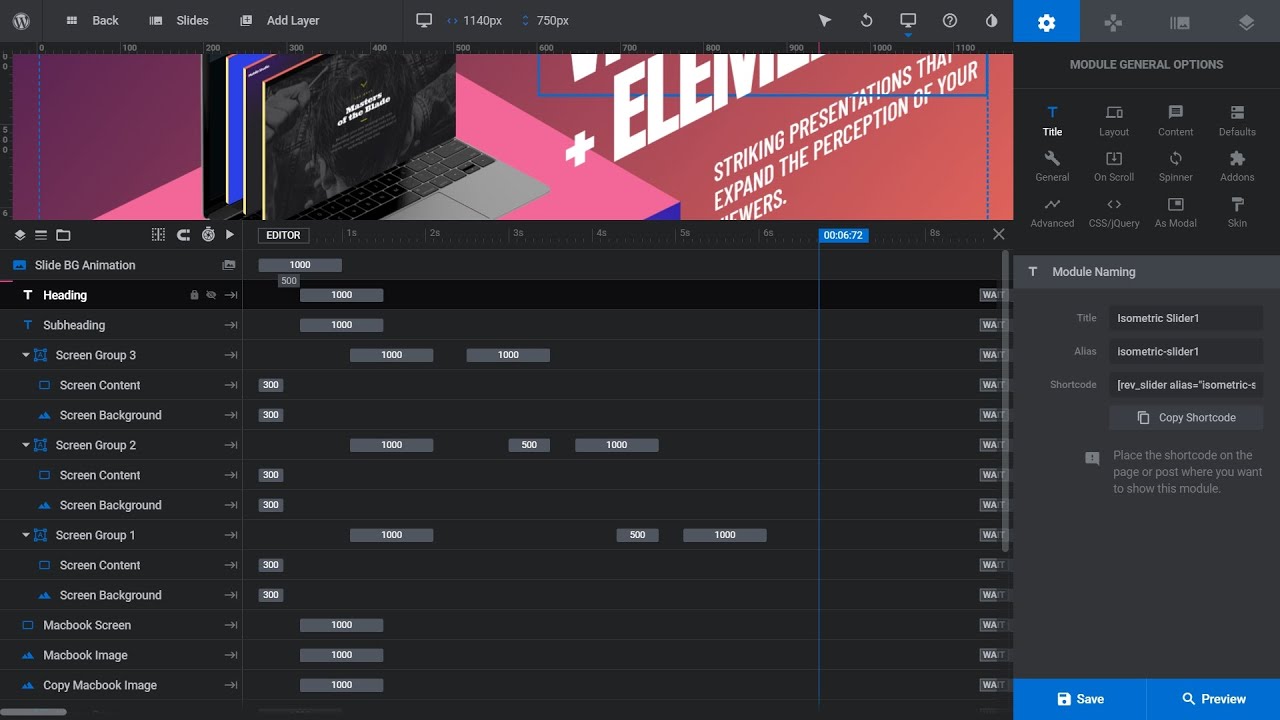Select the Slide BG Animation 1000 frame
This screenshot has height=720, width=1280.
[300, 265]
